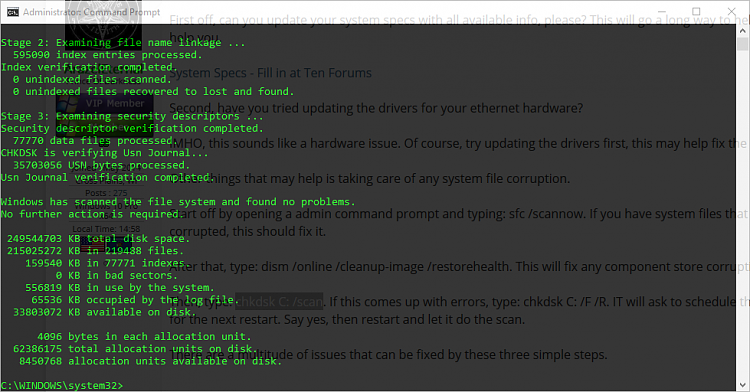The height and width of the screenshot is (392, 750).
Task: Click the Stage 3 security descriptors line
Action: [x=132, y=116]
